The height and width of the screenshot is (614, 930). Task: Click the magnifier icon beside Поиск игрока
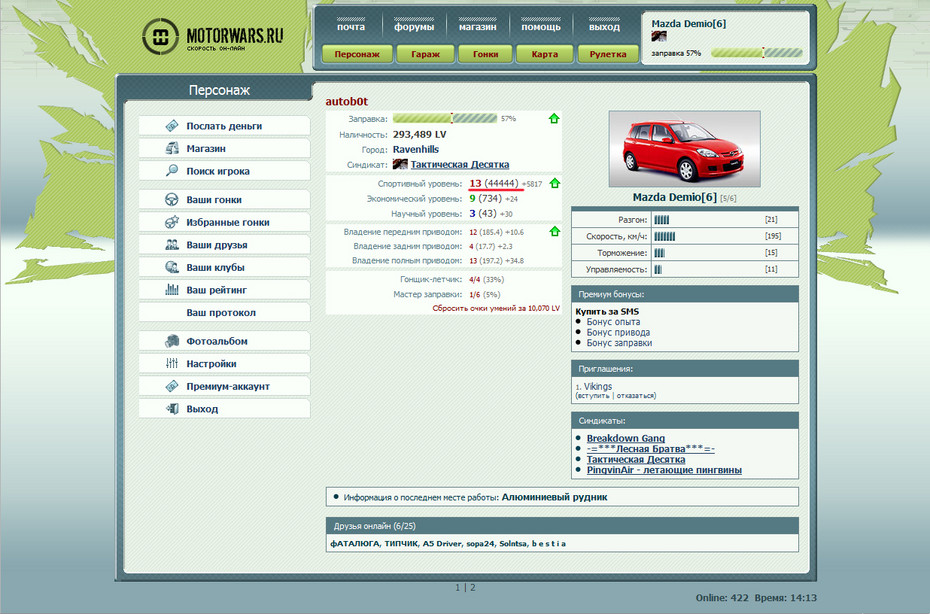[x=171, y=171]
